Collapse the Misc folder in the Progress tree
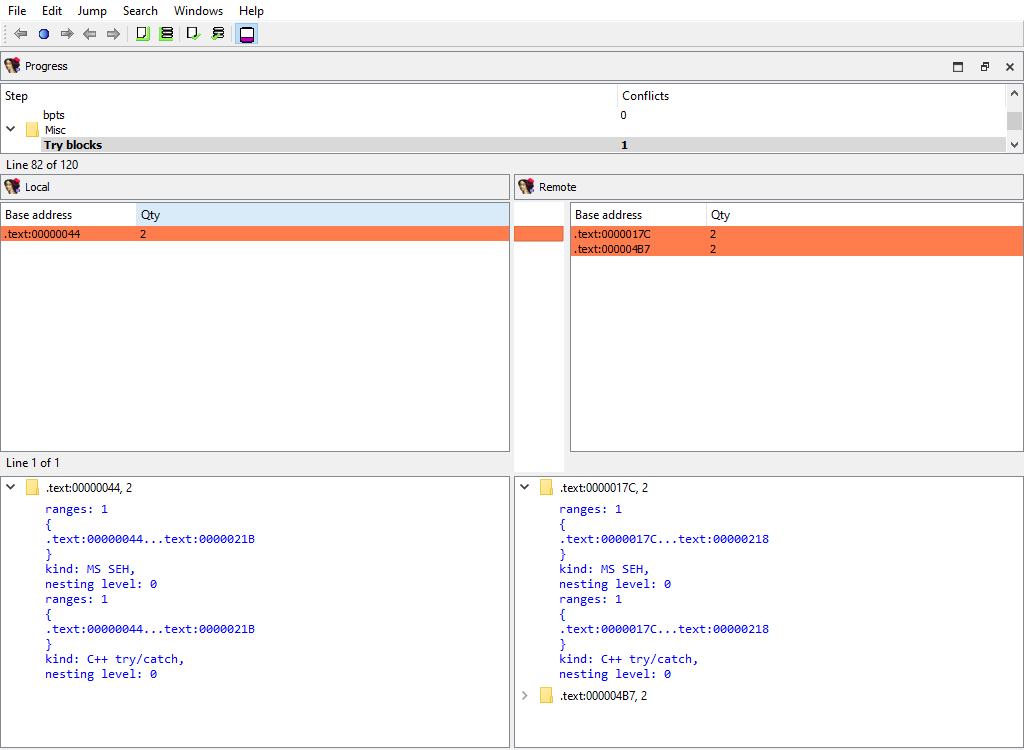Screen dimensions: 1024x750 (x=11, y=130)
